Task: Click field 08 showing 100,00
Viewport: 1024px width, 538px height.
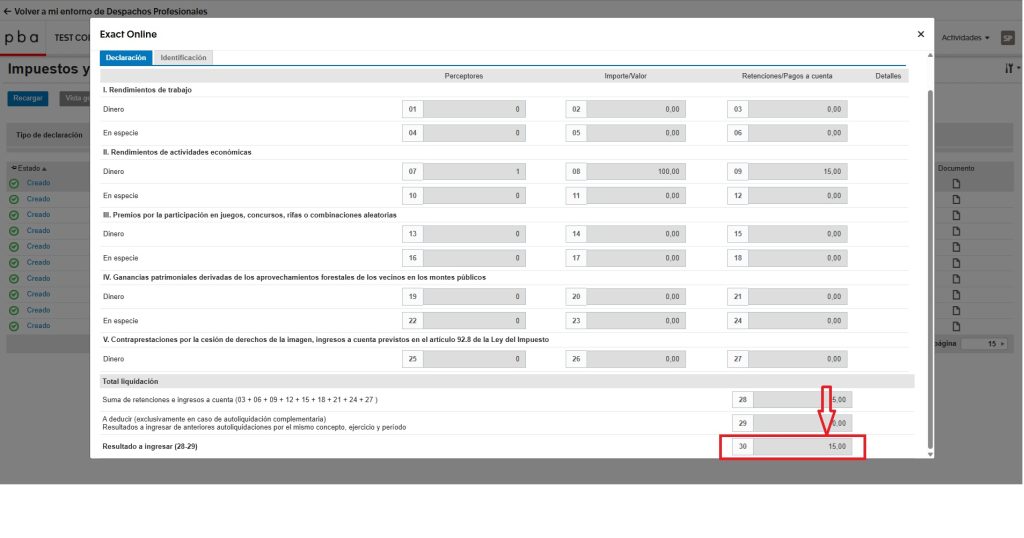Action: click(x=635, y=171)
